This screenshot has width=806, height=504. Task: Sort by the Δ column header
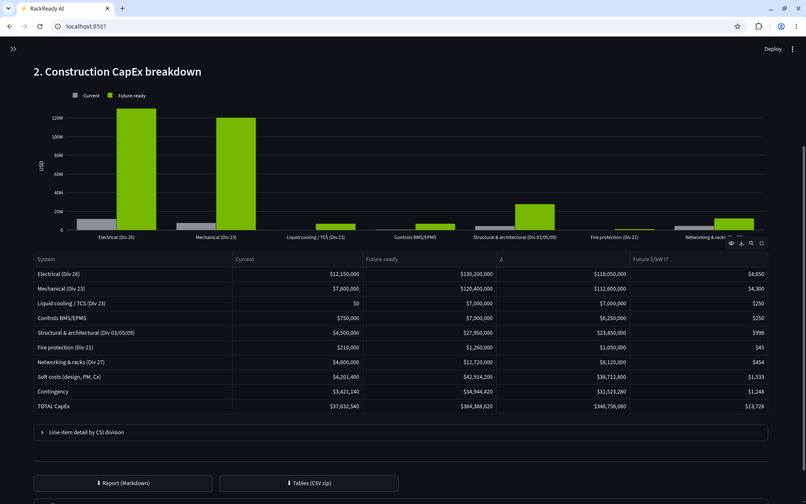563,259
